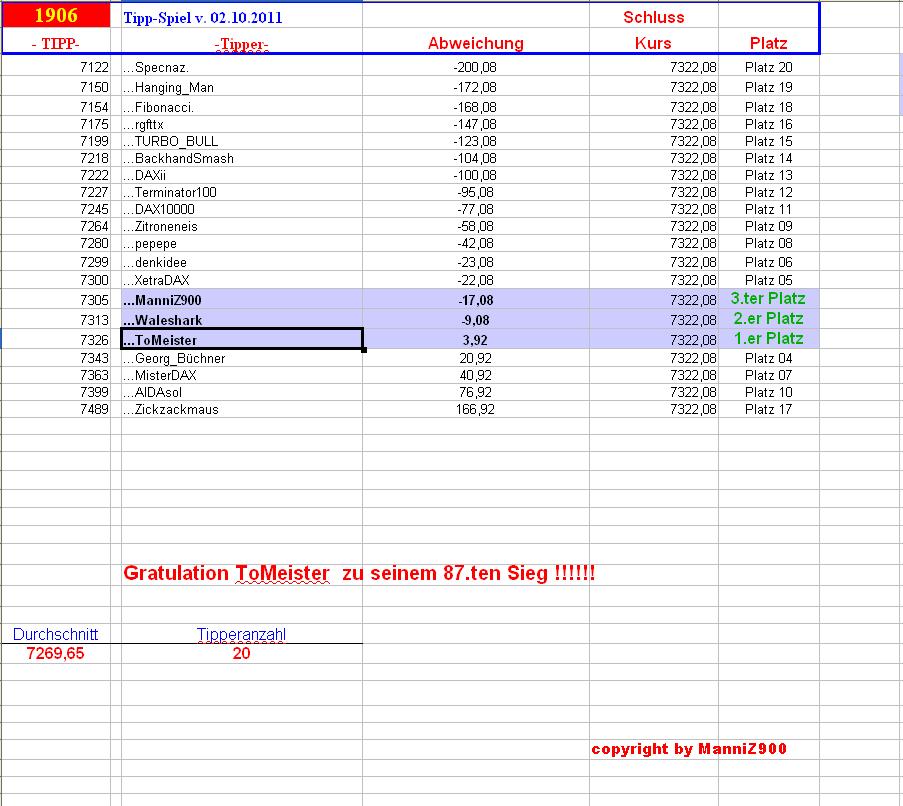This screenshot has height=806, width=903.
Task: Select the Gratulation ToMeister congratulation text
Action: click(x=360, y=573)
